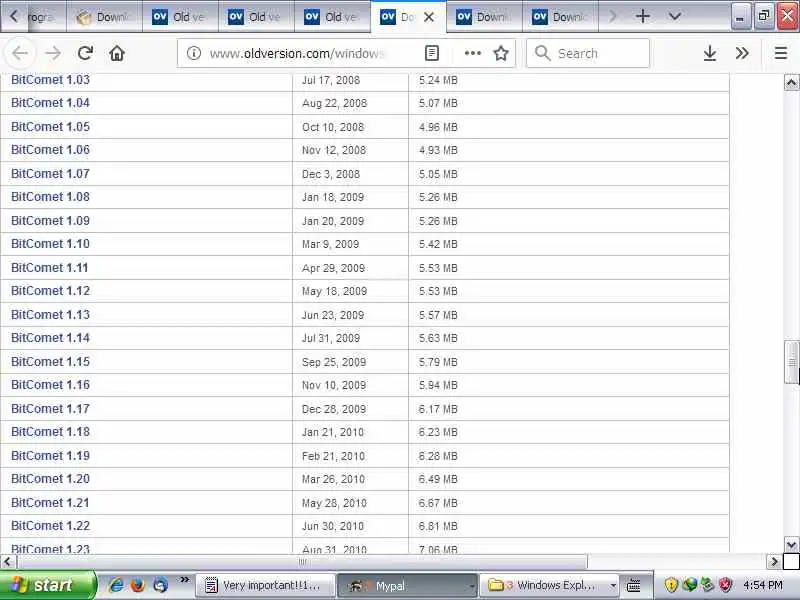The width and height of the screenshot is (800, 600).
Task: Open on-screen keyboard taskbar icon
Action: pos(633,585)
